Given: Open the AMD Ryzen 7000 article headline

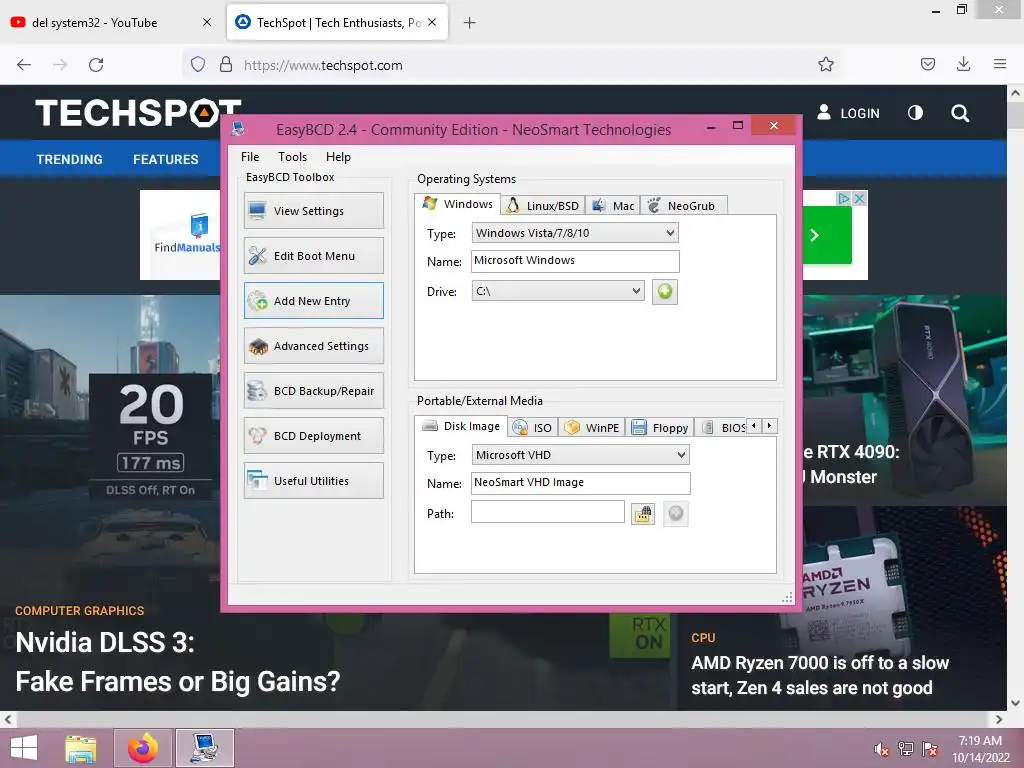Looking at the screenshot, I should pos(820,675).
